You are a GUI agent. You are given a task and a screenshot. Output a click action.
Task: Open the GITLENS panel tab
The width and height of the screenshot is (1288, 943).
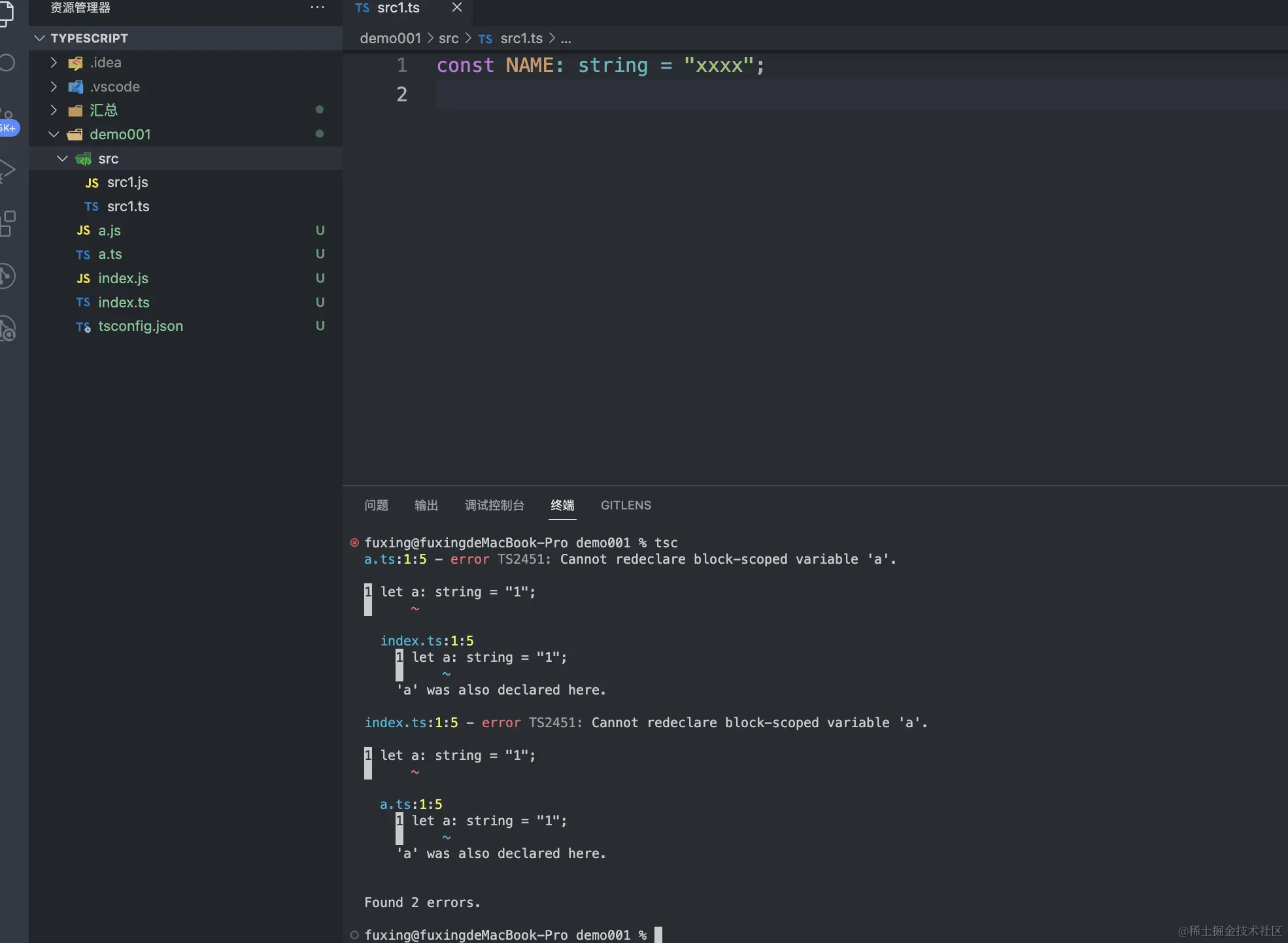[626, 505]
